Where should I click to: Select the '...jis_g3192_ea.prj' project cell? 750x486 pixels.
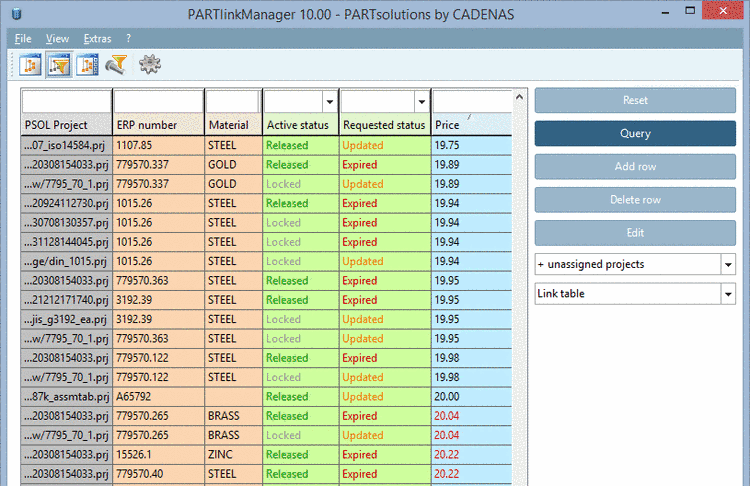click(x=66, y=320)
